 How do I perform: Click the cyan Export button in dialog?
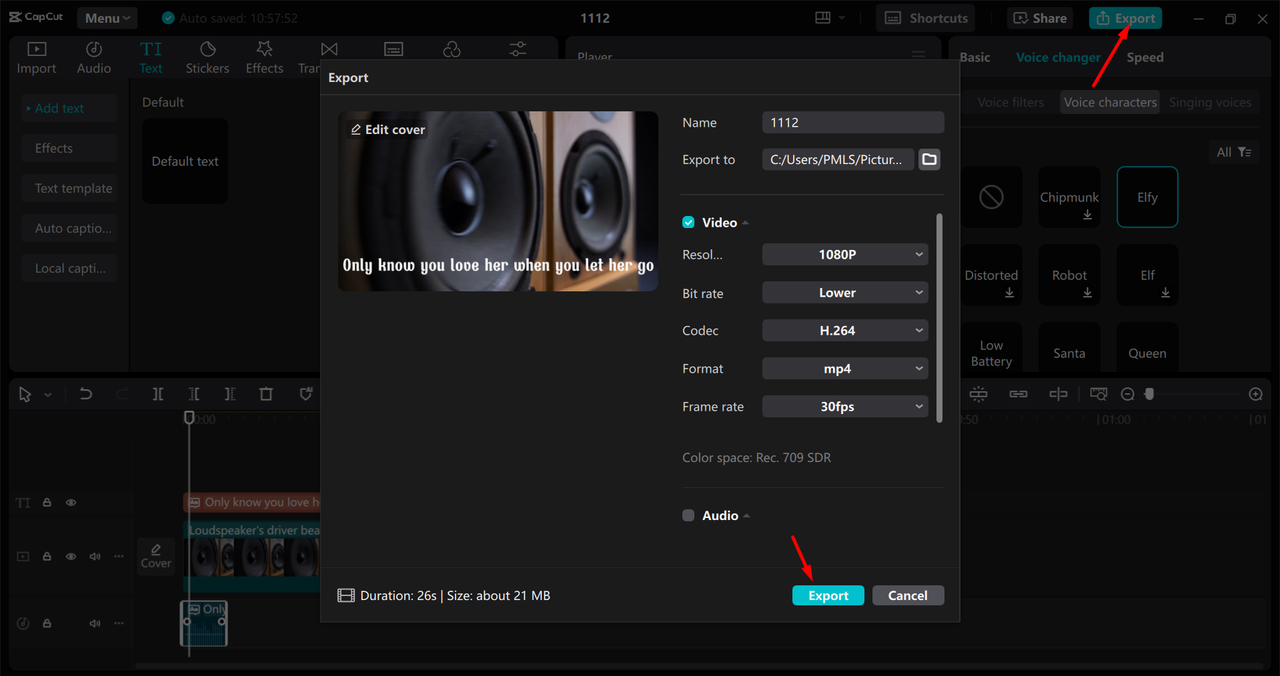click(828, 595)
